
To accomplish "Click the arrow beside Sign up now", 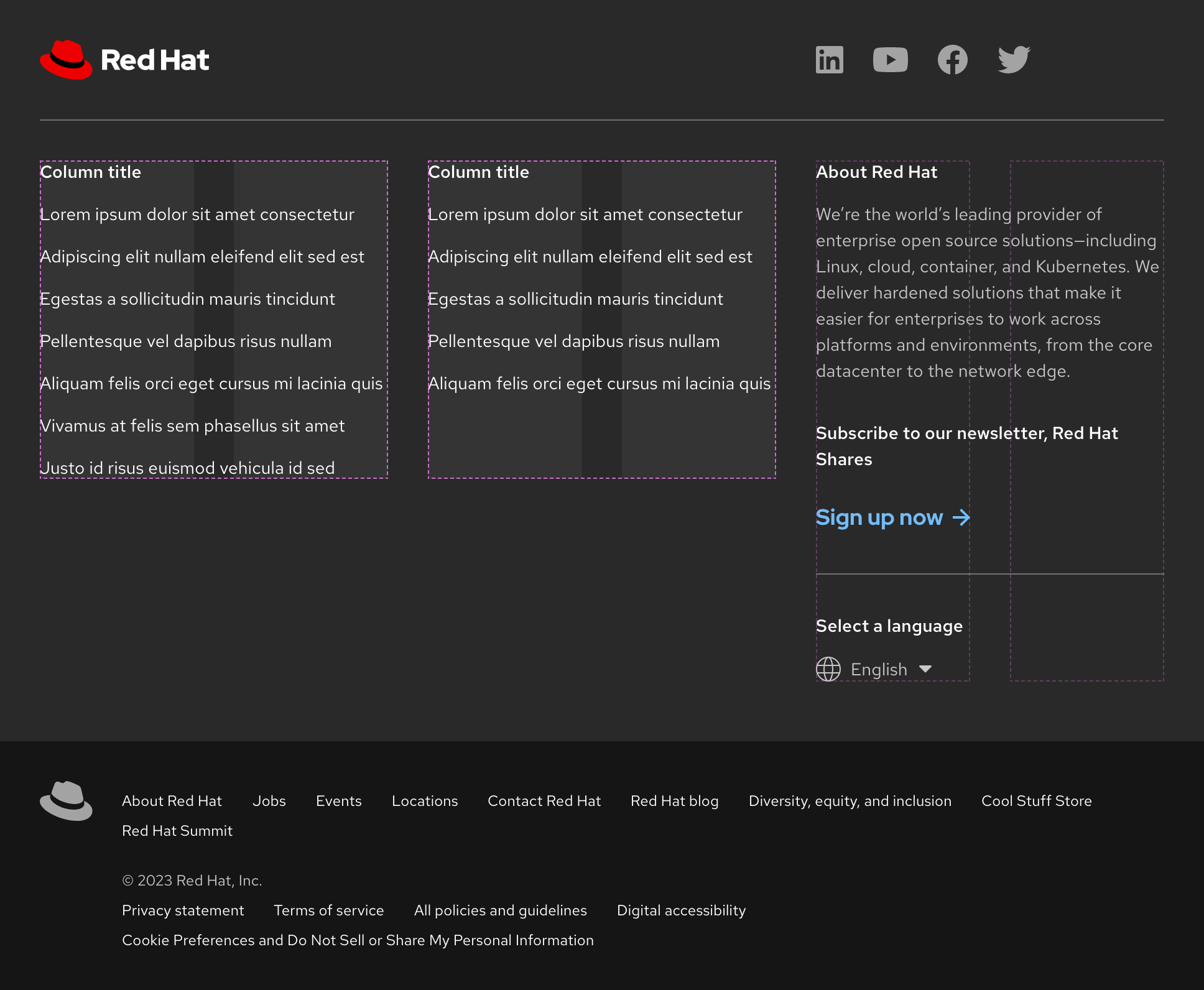I will point(961,517).
